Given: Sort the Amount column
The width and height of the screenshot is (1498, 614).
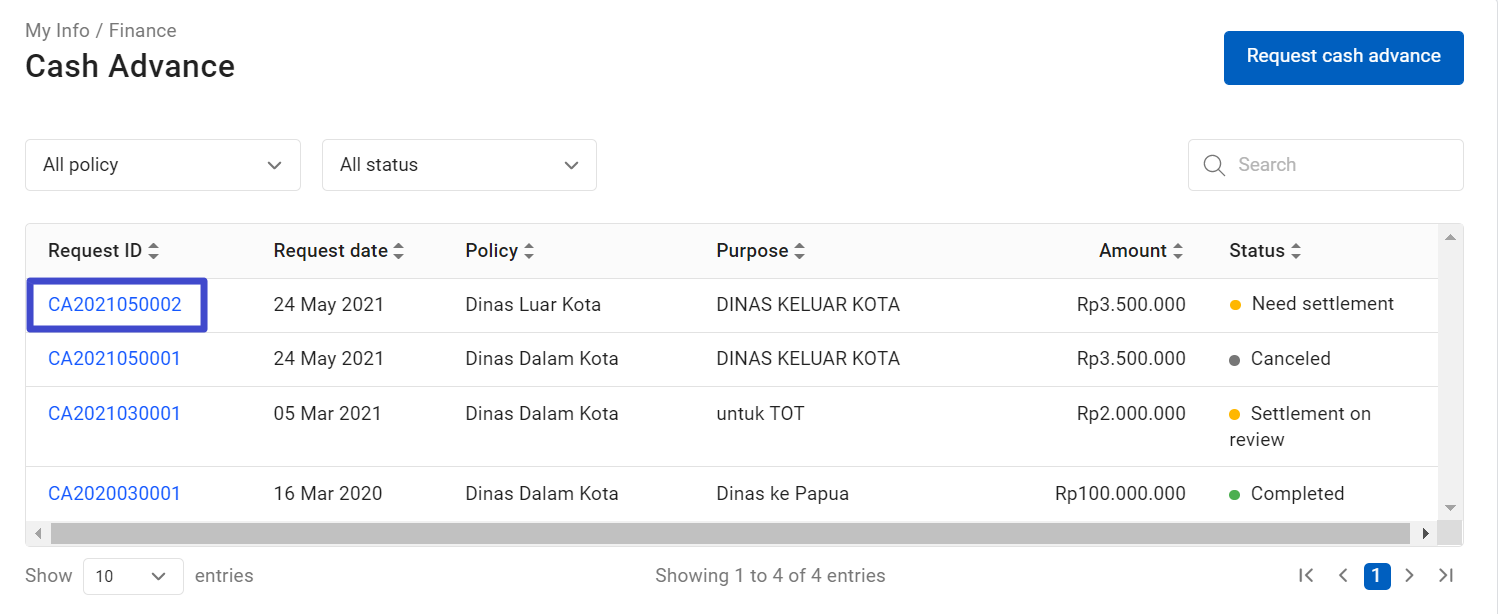Looking at the screenshot, I should 1178,250.
